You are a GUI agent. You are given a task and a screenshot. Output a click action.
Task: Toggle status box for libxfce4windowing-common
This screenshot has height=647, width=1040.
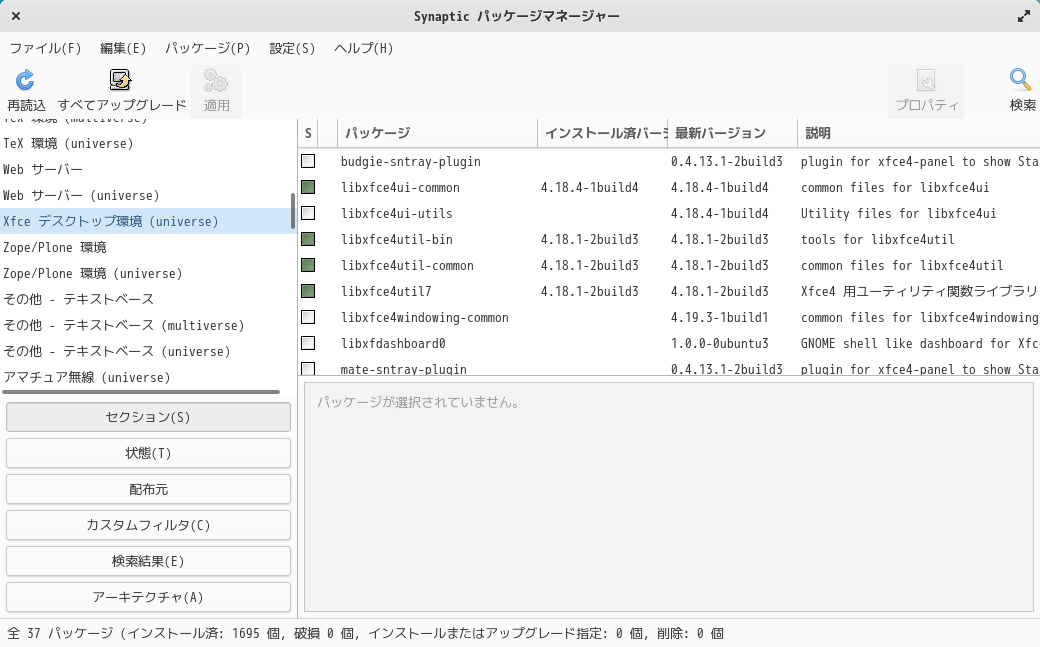click(x=308, y=317)
